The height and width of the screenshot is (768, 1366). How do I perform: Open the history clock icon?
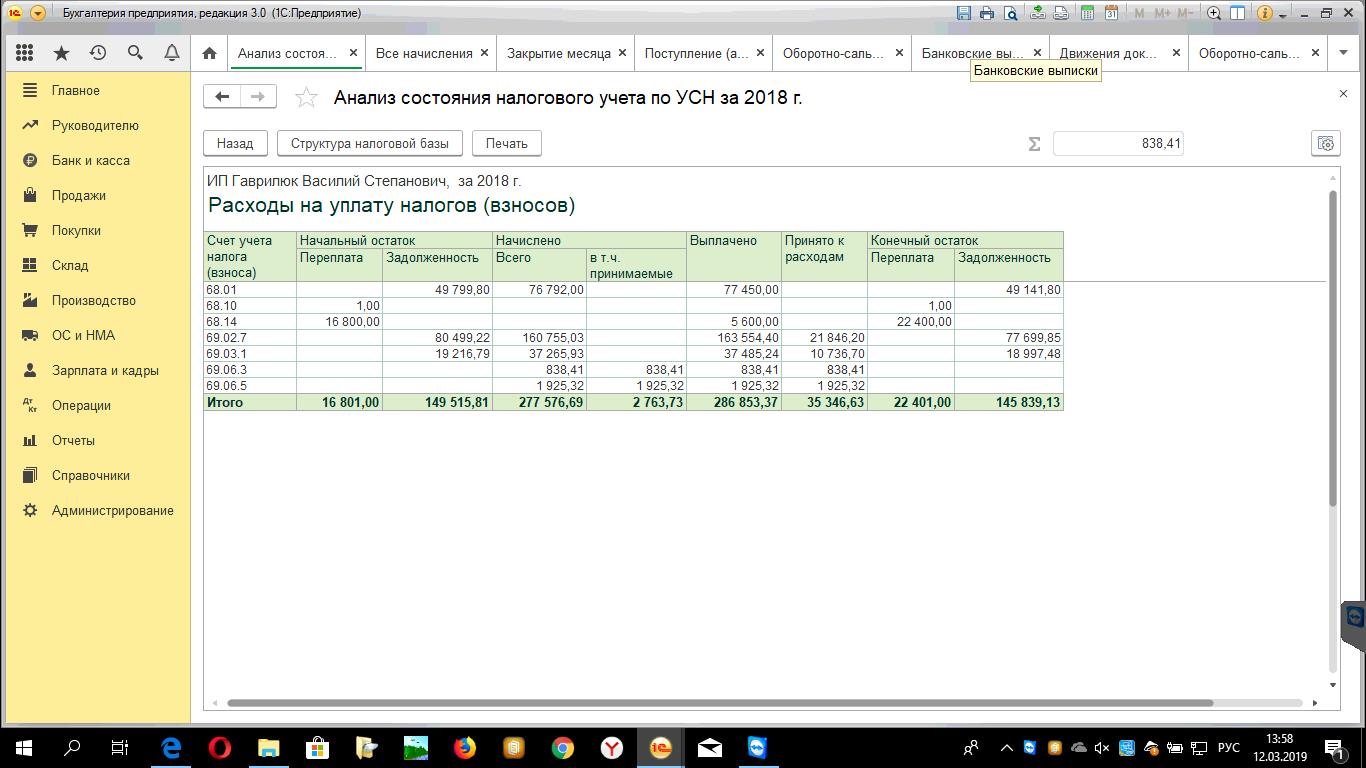coord(98,53)
